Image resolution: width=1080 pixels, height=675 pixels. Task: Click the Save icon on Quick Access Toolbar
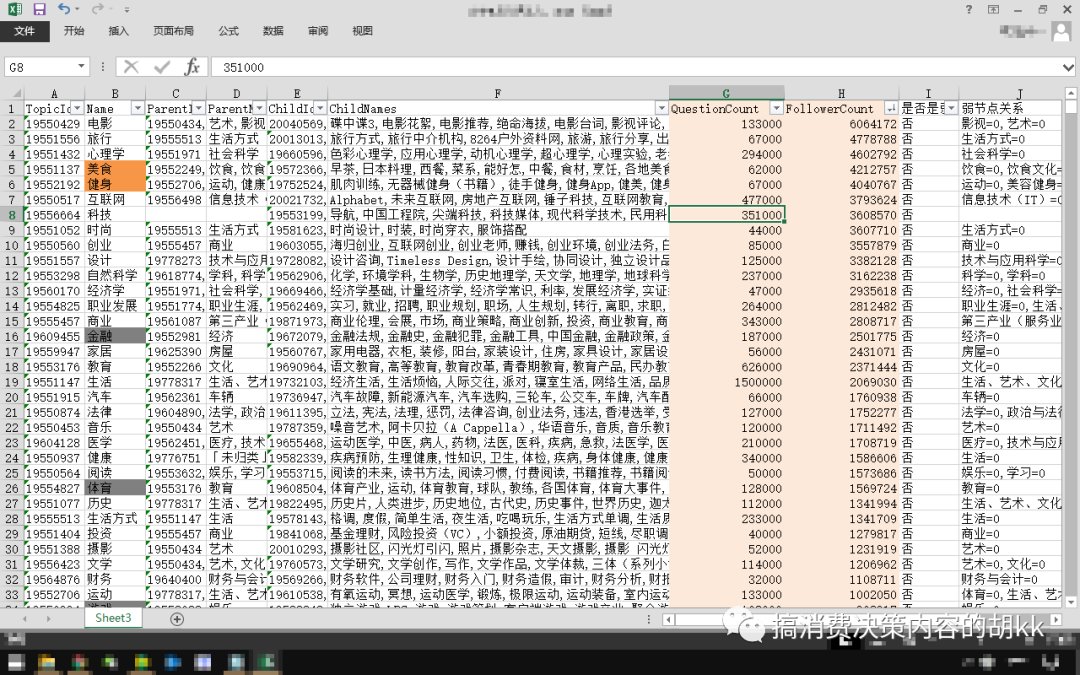(x=38, y=9)
